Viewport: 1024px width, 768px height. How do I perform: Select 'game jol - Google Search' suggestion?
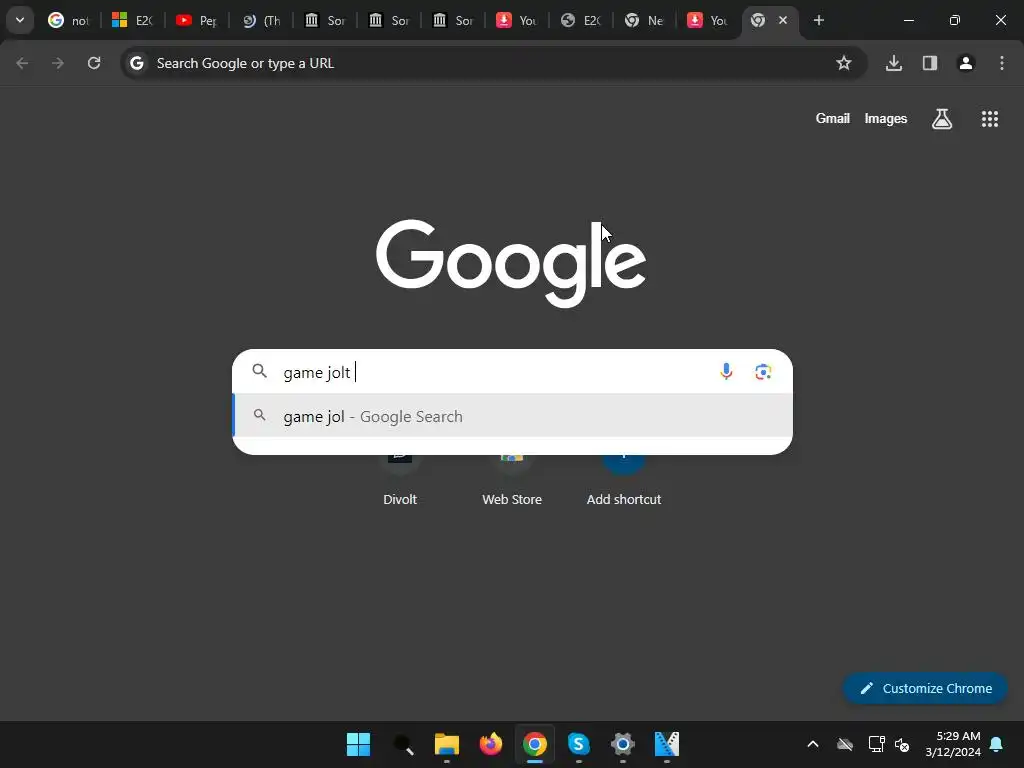point(513,416)
